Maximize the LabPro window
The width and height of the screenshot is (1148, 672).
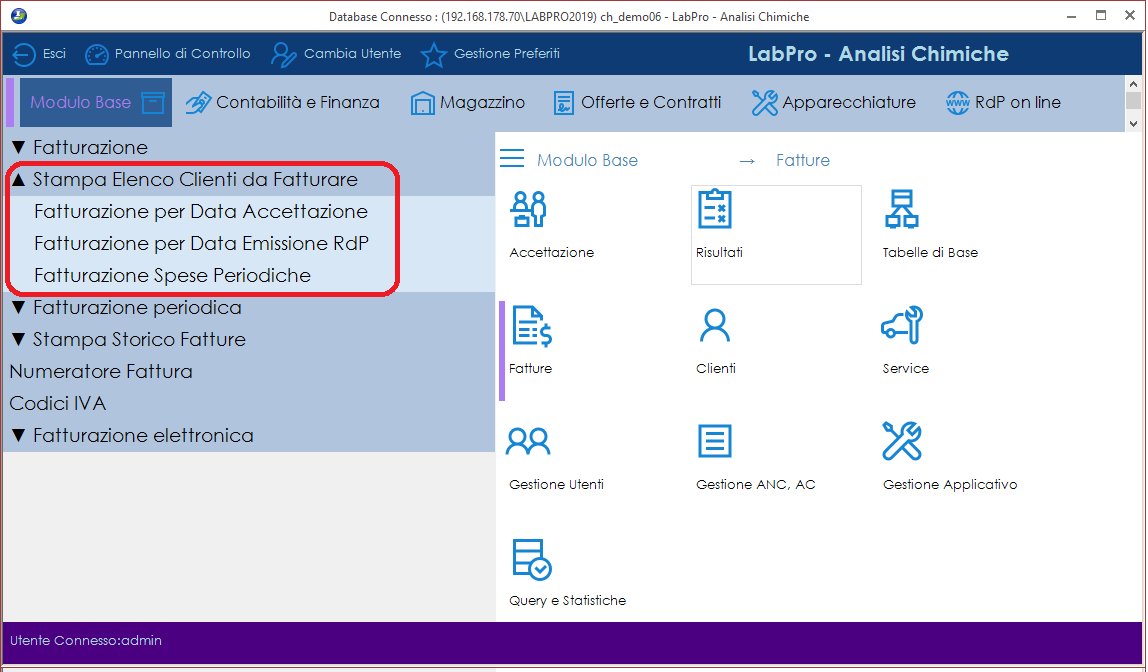1100,15
